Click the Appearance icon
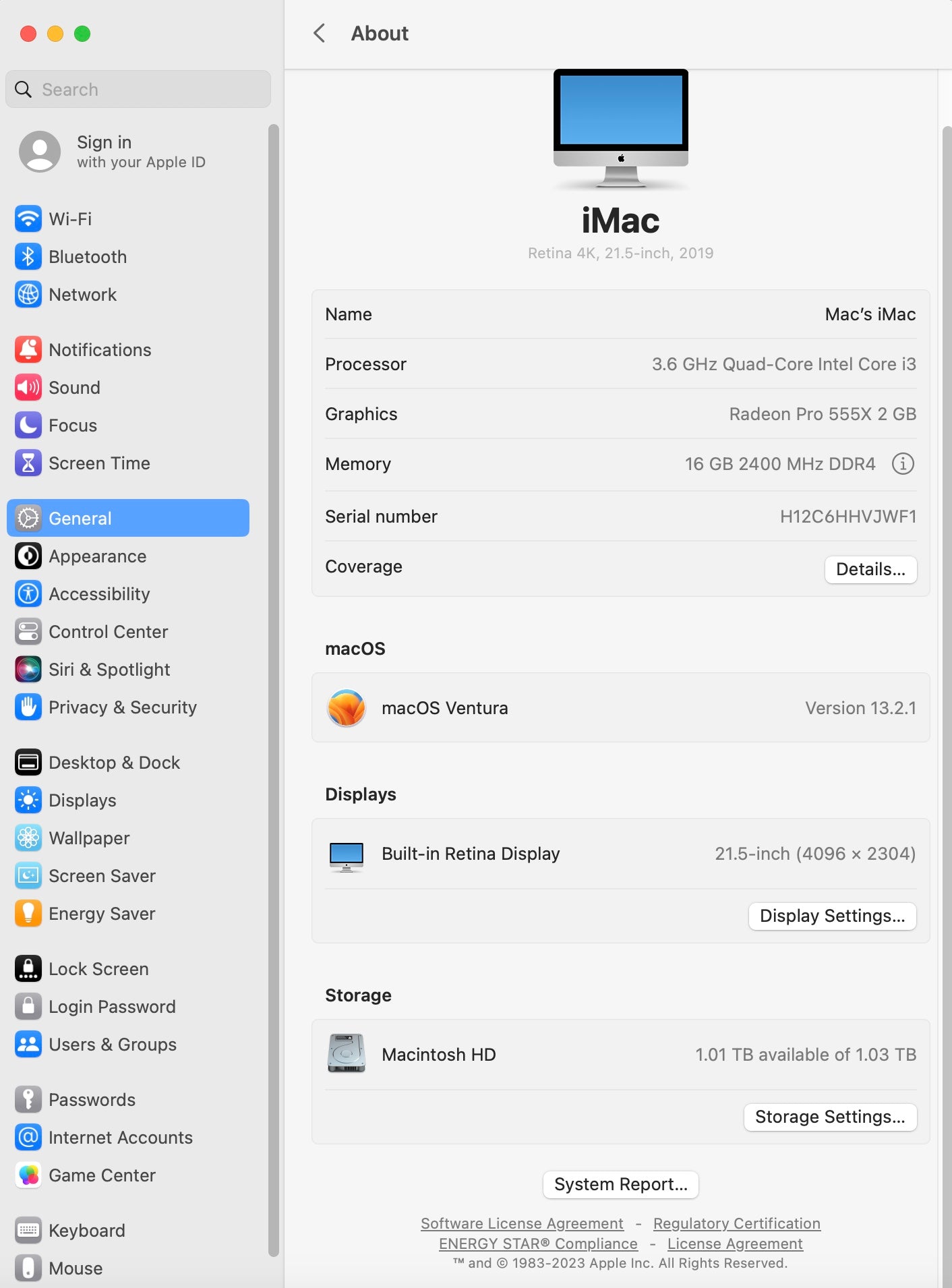Screen dimensions: 952x1288 (x=28, y=556)
